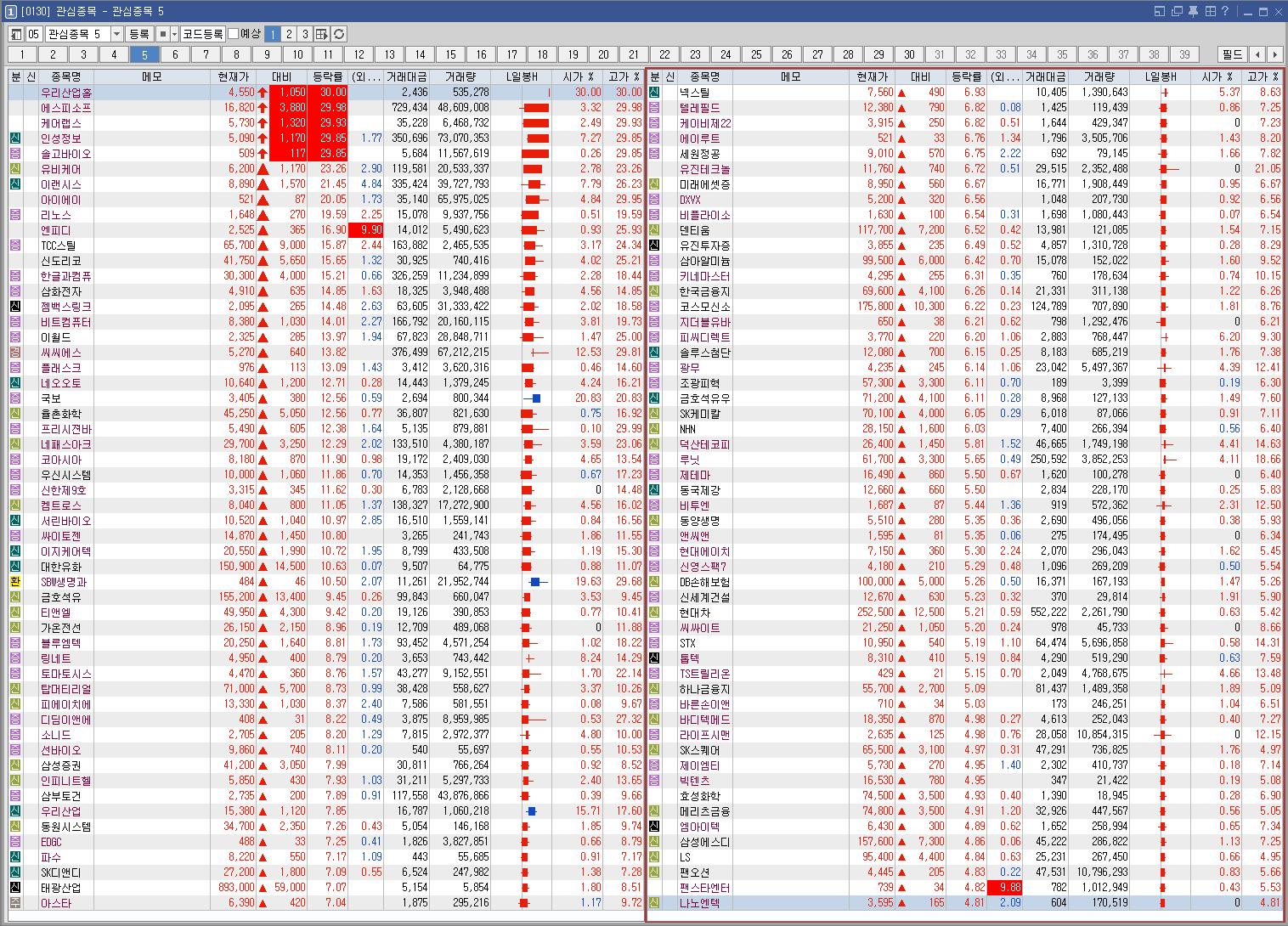Switch to watchlist tab 30
This screenshot has height=926, width=1288.
[x=909, y=54]
